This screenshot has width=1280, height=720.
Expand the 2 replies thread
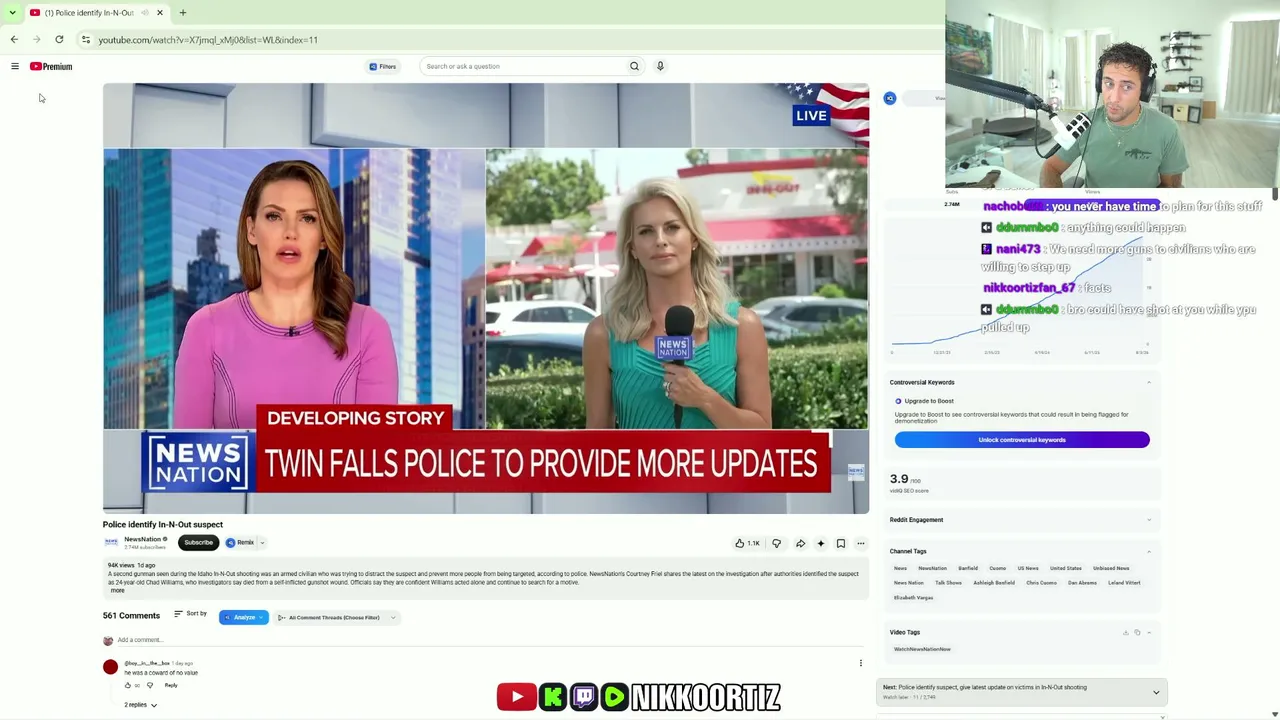[141, 705]
